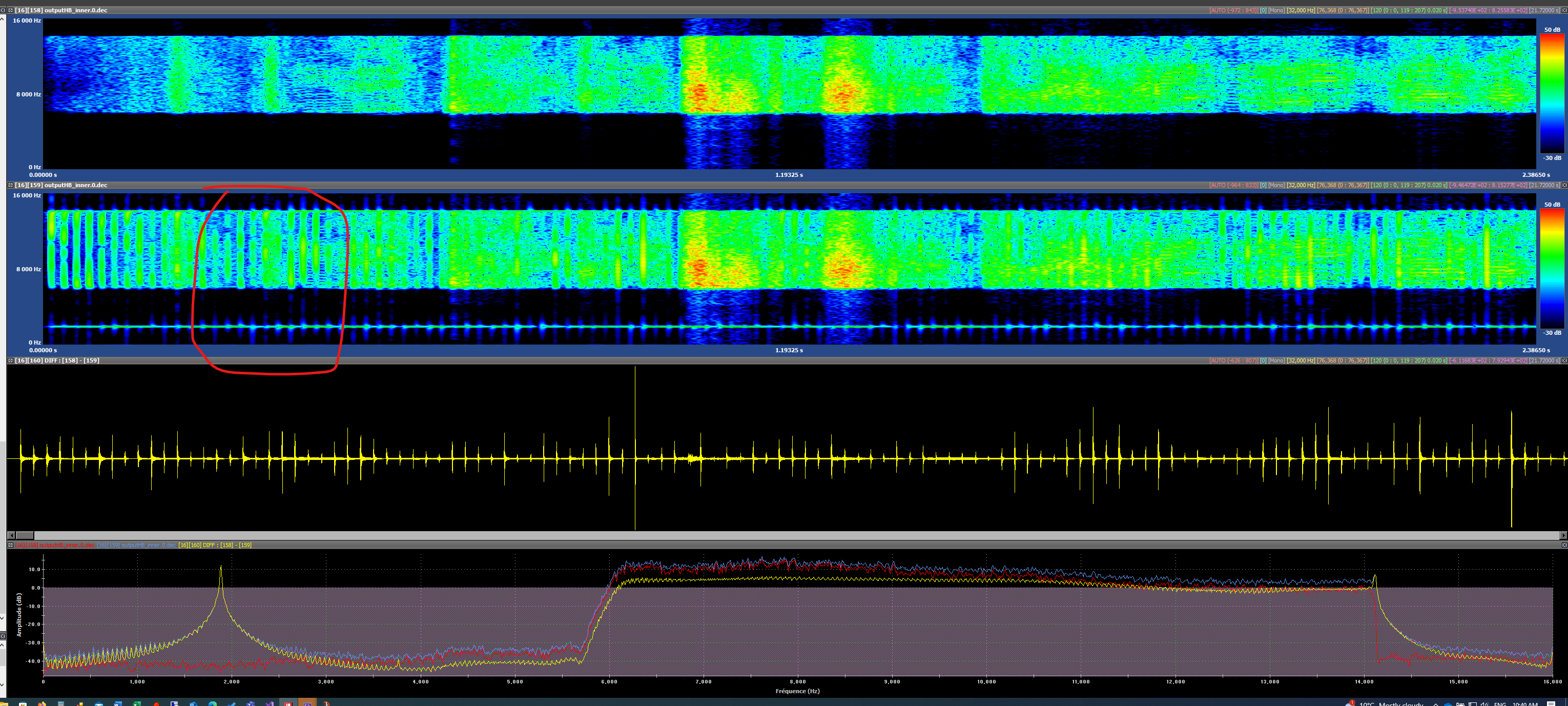Click the AUTO (-972 : 843) label in top header
Screen dimensions: 1568x706
(1233, 10)
